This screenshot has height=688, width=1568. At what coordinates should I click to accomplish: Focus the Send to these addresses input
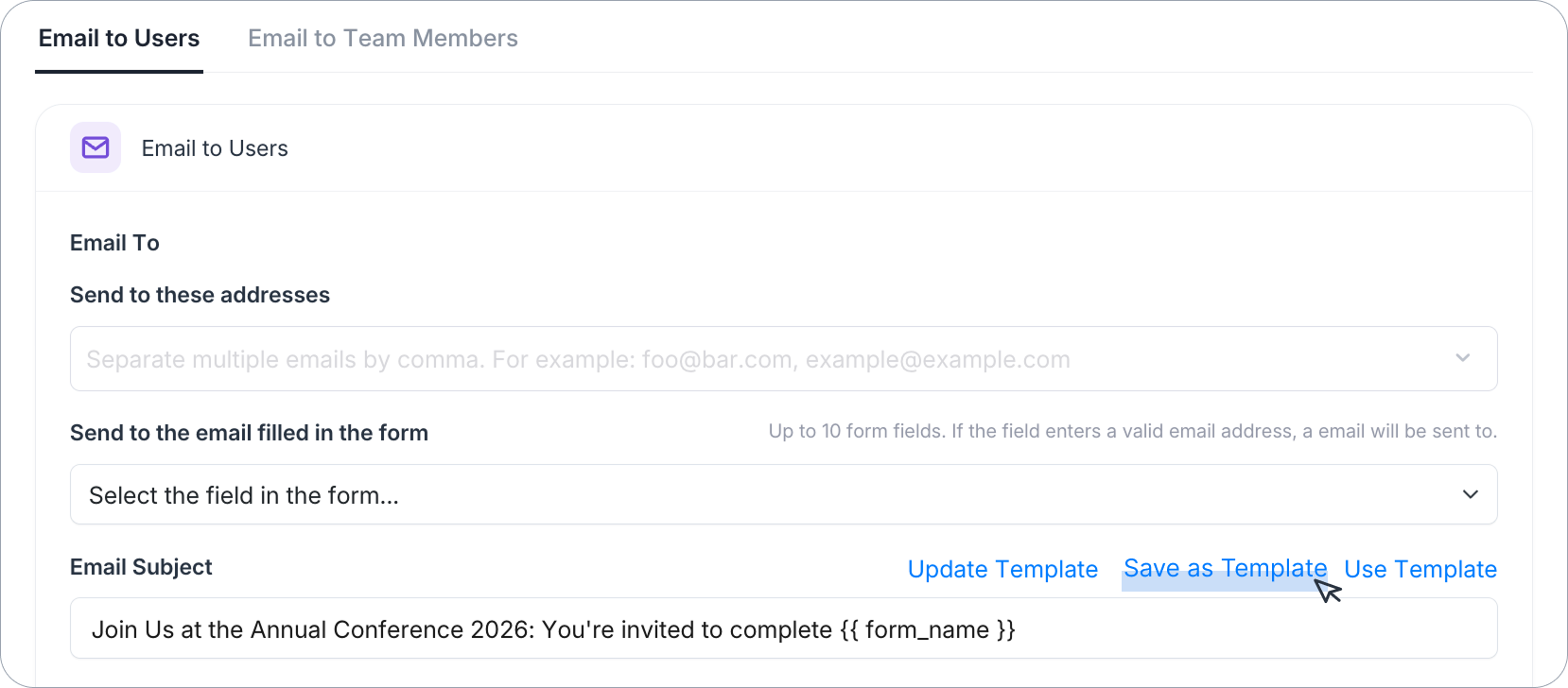[783, 358]
